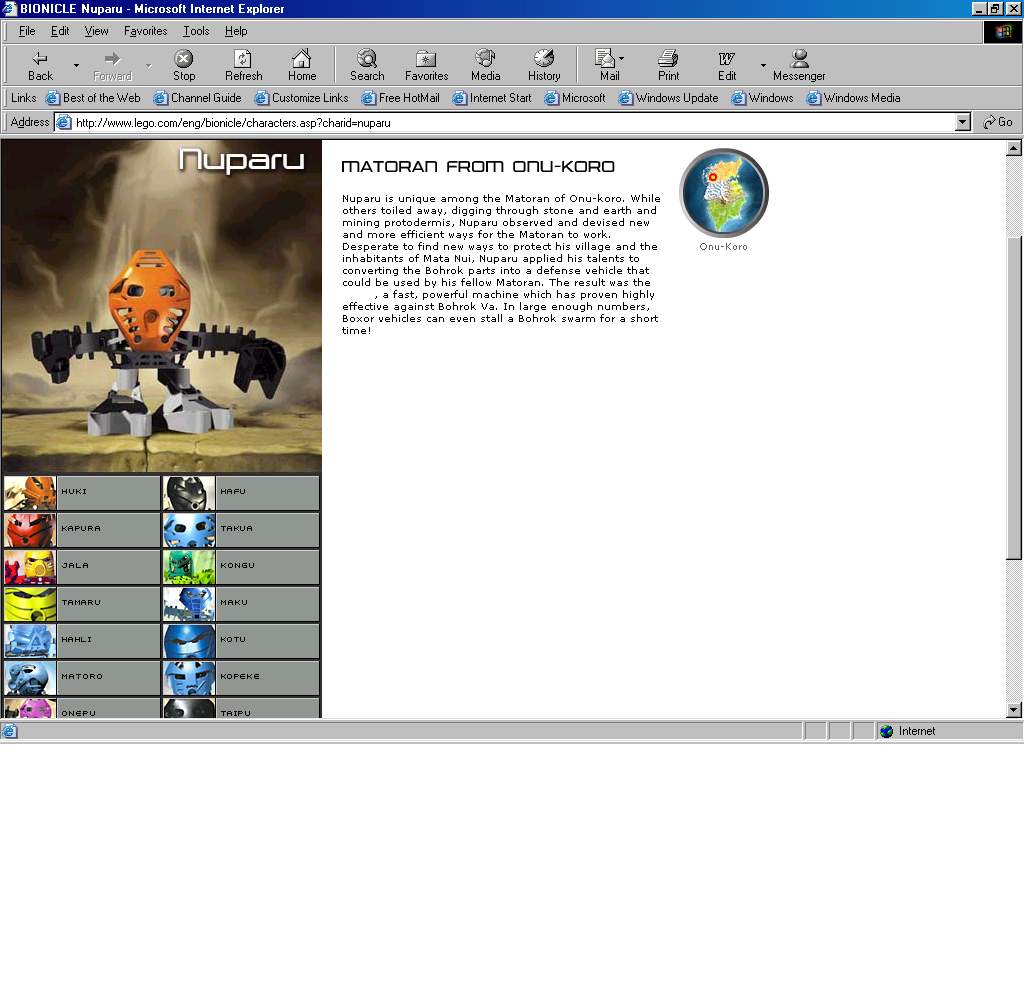Open the Favorites toolbar pane
The width and height of the screenshot is (1024, 1000).
click(x=426, y=65)
